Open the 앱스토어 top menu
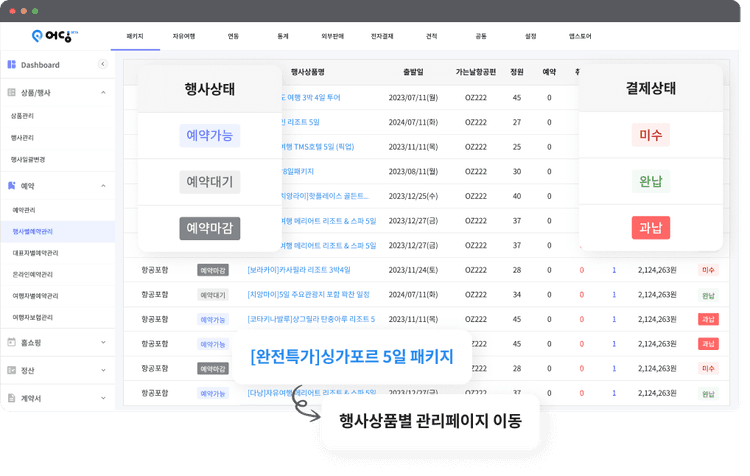The width and height of the screenshot is (750, 476). click(579, 36)
